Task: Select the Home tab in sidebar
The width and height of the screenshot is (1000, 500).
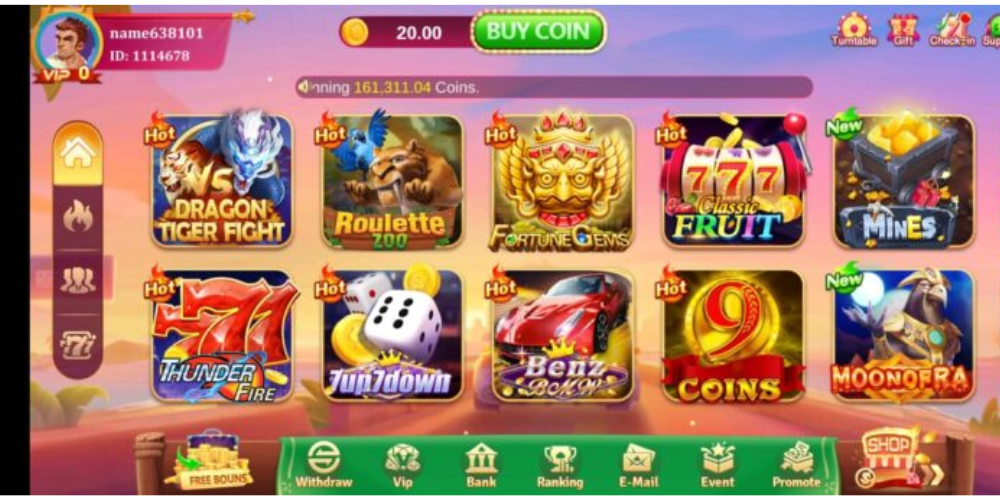Action: 78,153
